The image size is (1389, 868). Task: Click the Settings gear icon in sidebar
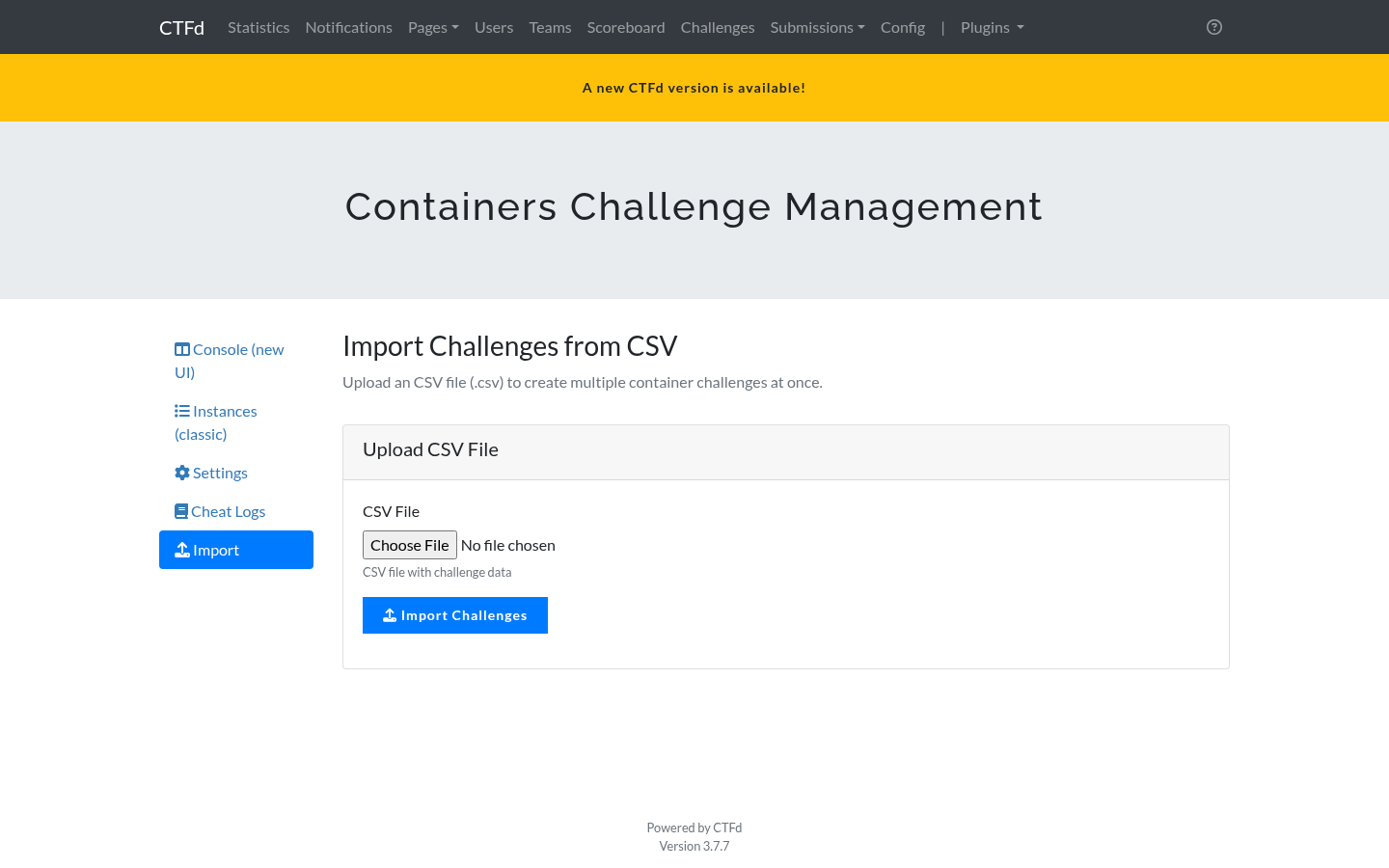[182, 473]
